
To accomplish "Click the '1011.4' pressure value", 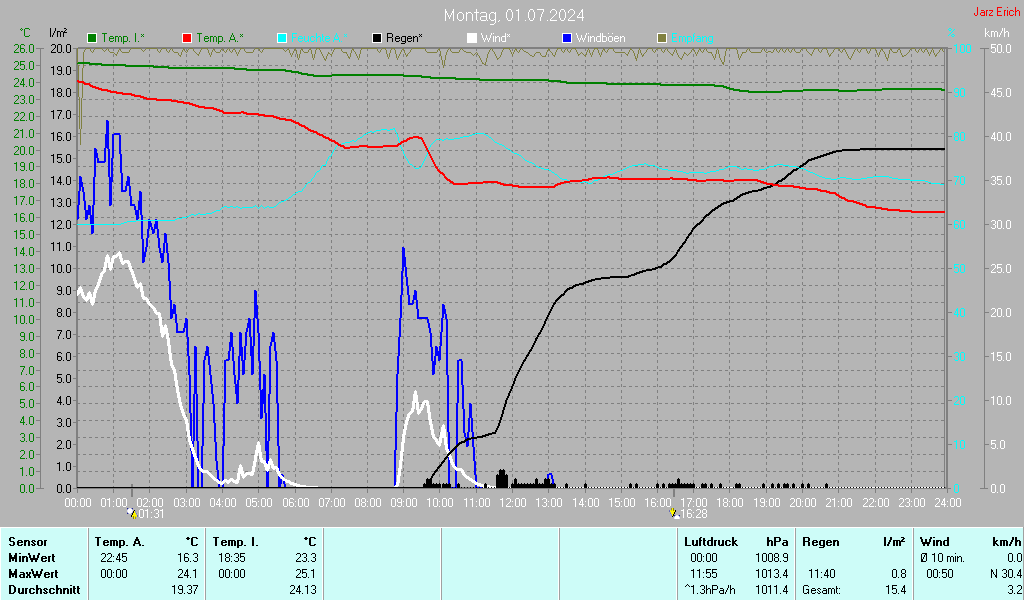I will (772, 590).
